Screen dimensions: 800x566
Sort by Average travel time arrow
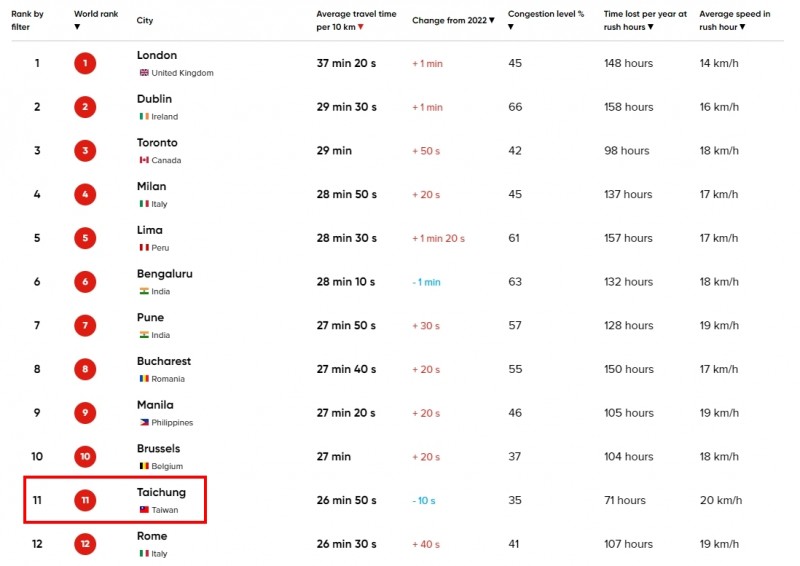361,27
